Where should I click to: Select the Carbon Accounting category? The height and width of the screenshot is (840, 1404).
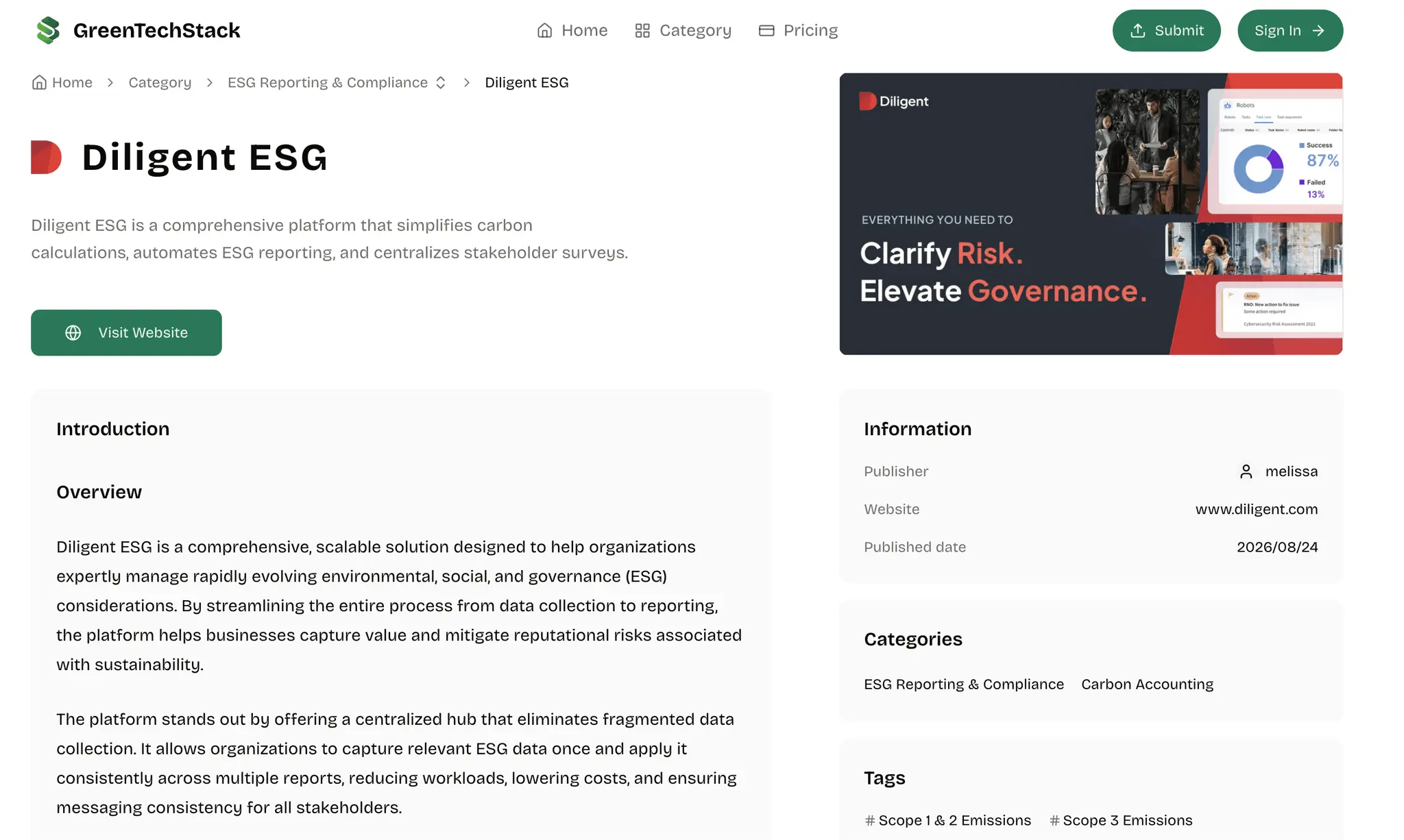point(1147,684)
